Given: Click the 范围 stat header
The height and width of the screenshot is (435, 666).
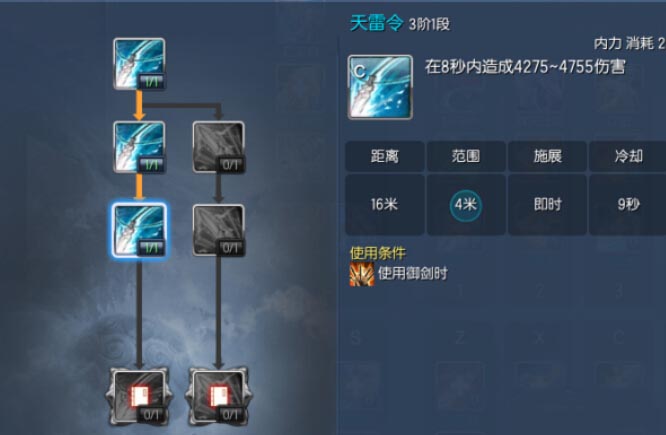Looking at the screenshot, I should pos(466,156).
